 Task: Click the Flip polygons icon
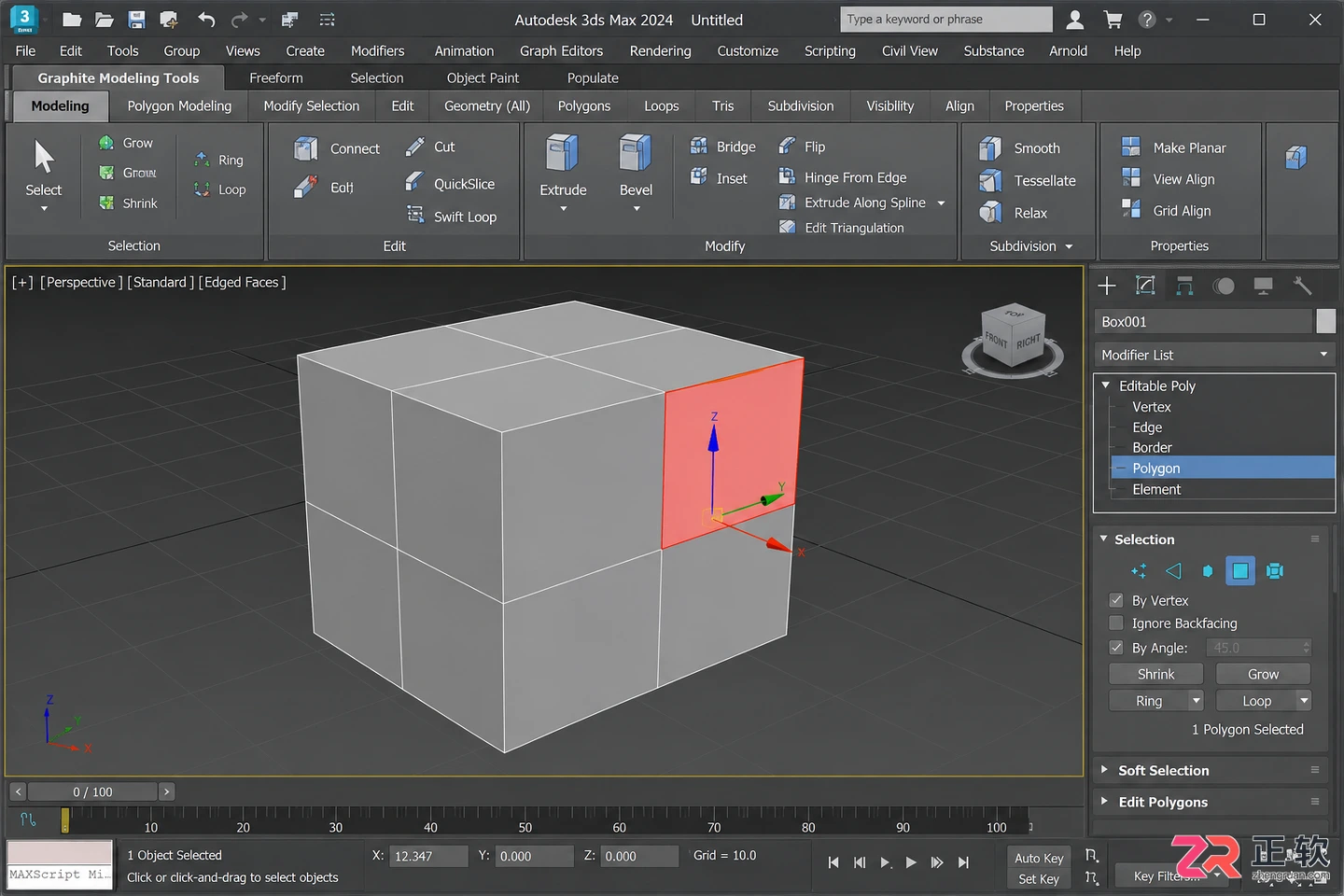point(788,147)
